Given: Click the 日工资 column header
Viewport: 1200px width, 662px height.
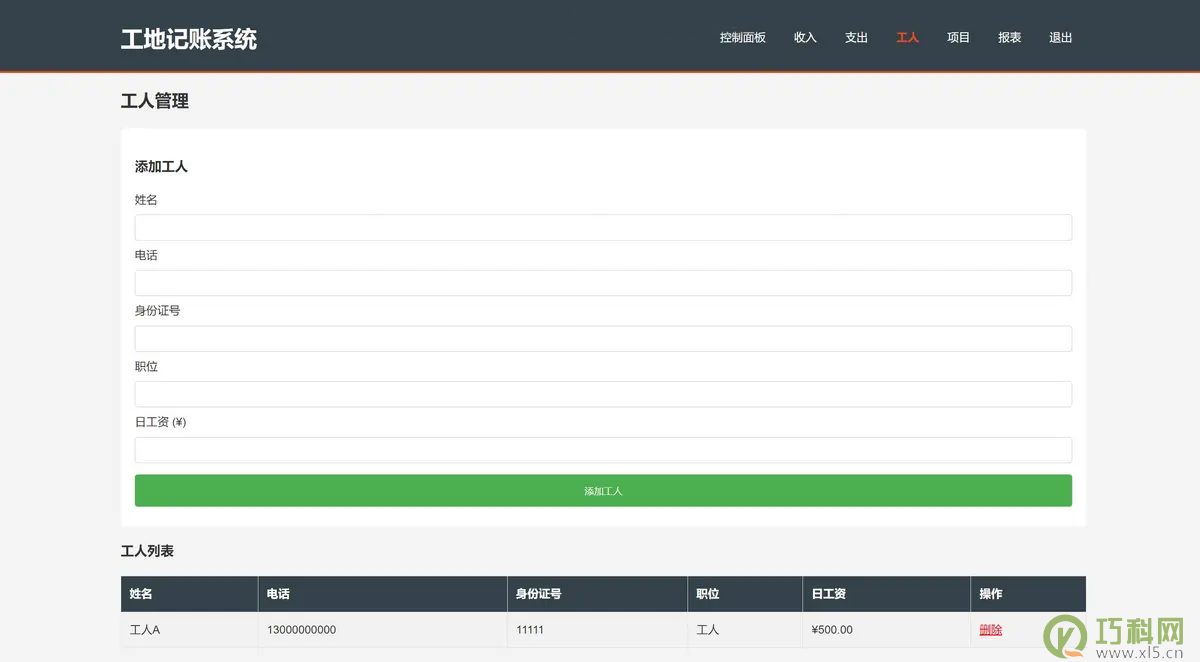Looking at the screenshot, I should [886, 594].
